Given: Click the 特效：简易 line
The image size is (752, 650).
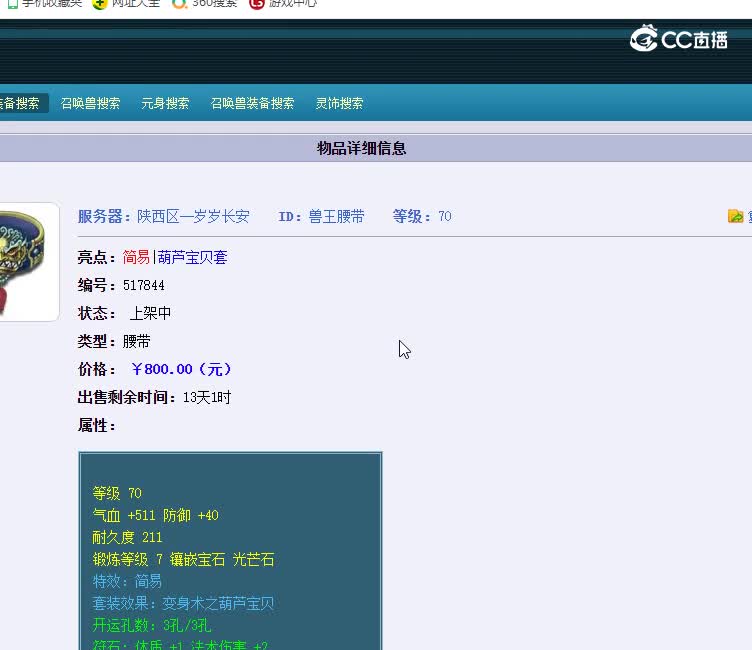Looking at the screenshot, I should (x=127, y=581).
